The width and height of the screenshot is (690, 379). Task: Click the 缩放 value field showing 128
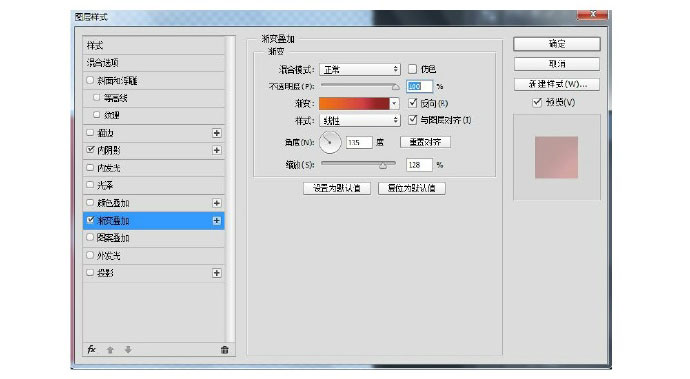pos(419,165)
